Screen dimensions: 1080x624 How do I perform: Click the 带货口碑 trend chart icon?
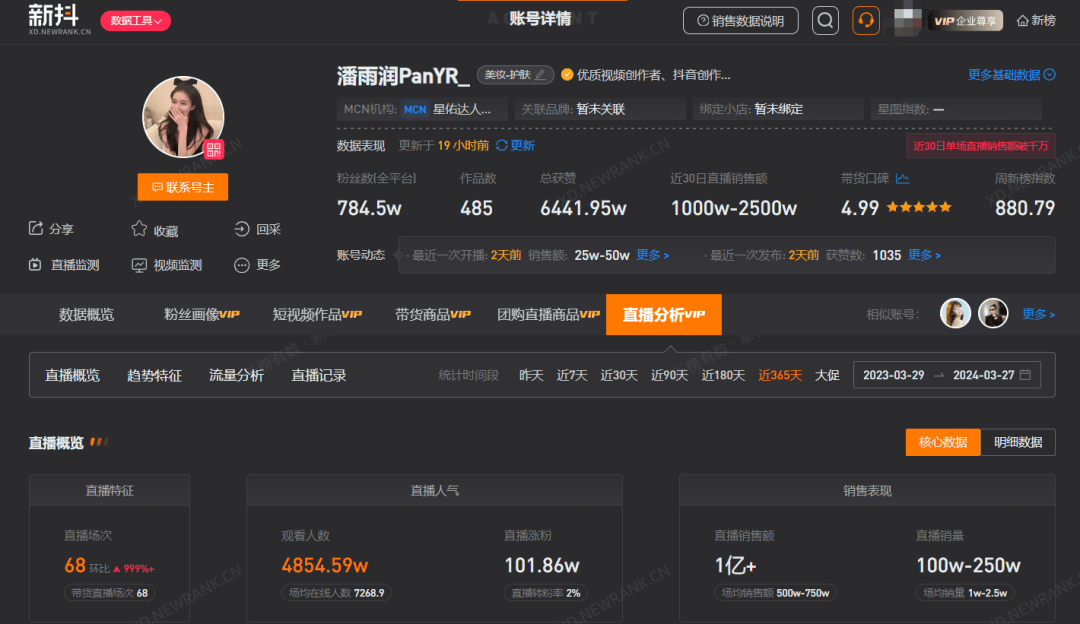click(902, 179)
